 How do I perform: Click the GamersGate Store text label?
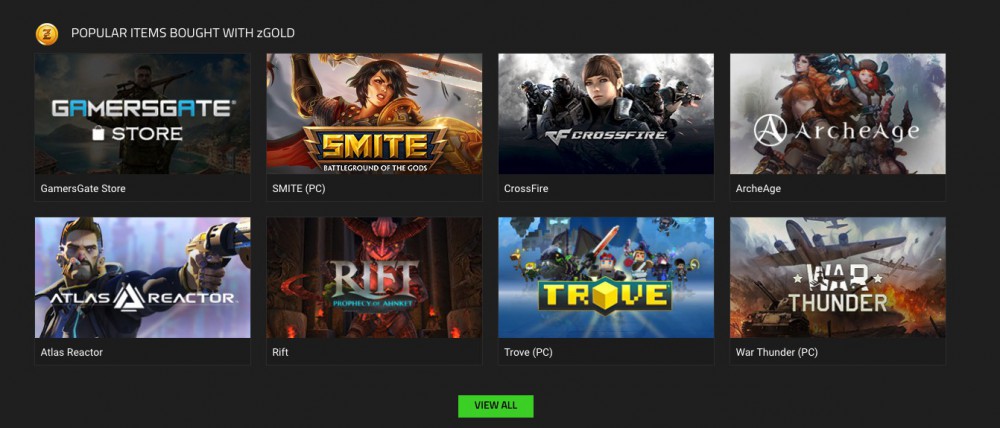pyautogui.click(x=83, y=189)
